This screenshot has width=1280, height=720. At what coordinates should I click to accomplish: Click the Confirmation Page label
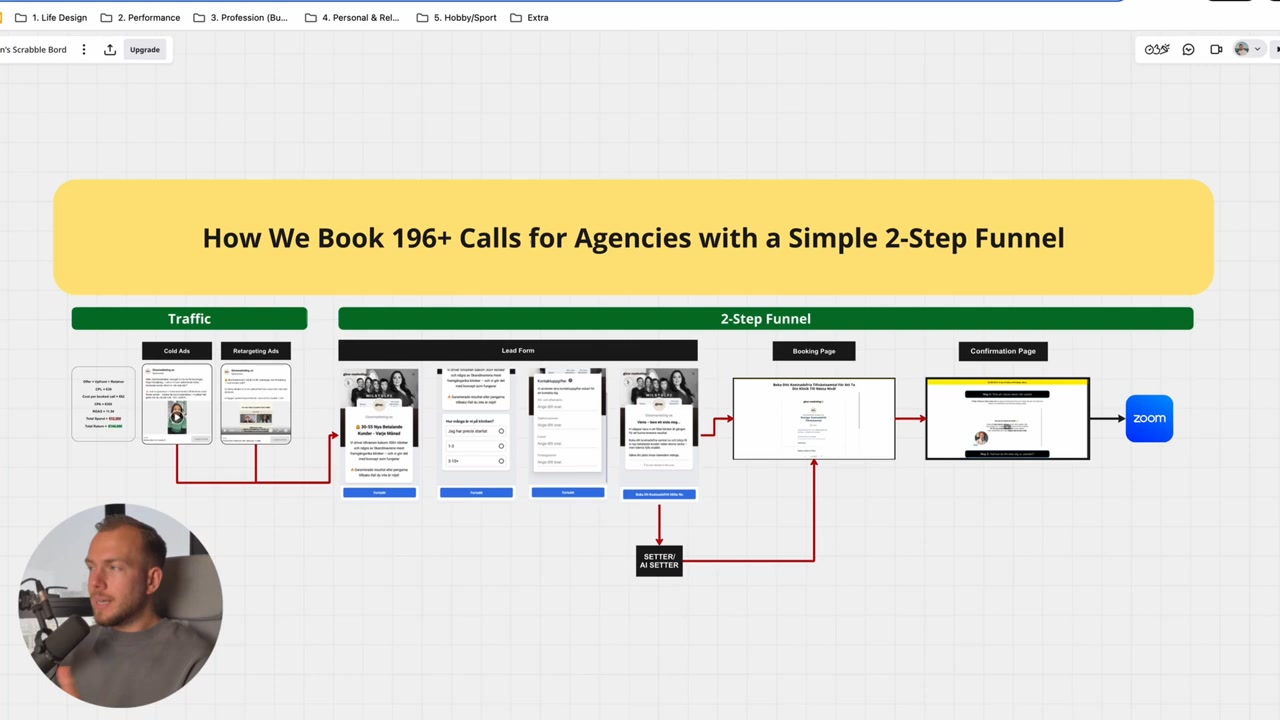pos(1003,351)
